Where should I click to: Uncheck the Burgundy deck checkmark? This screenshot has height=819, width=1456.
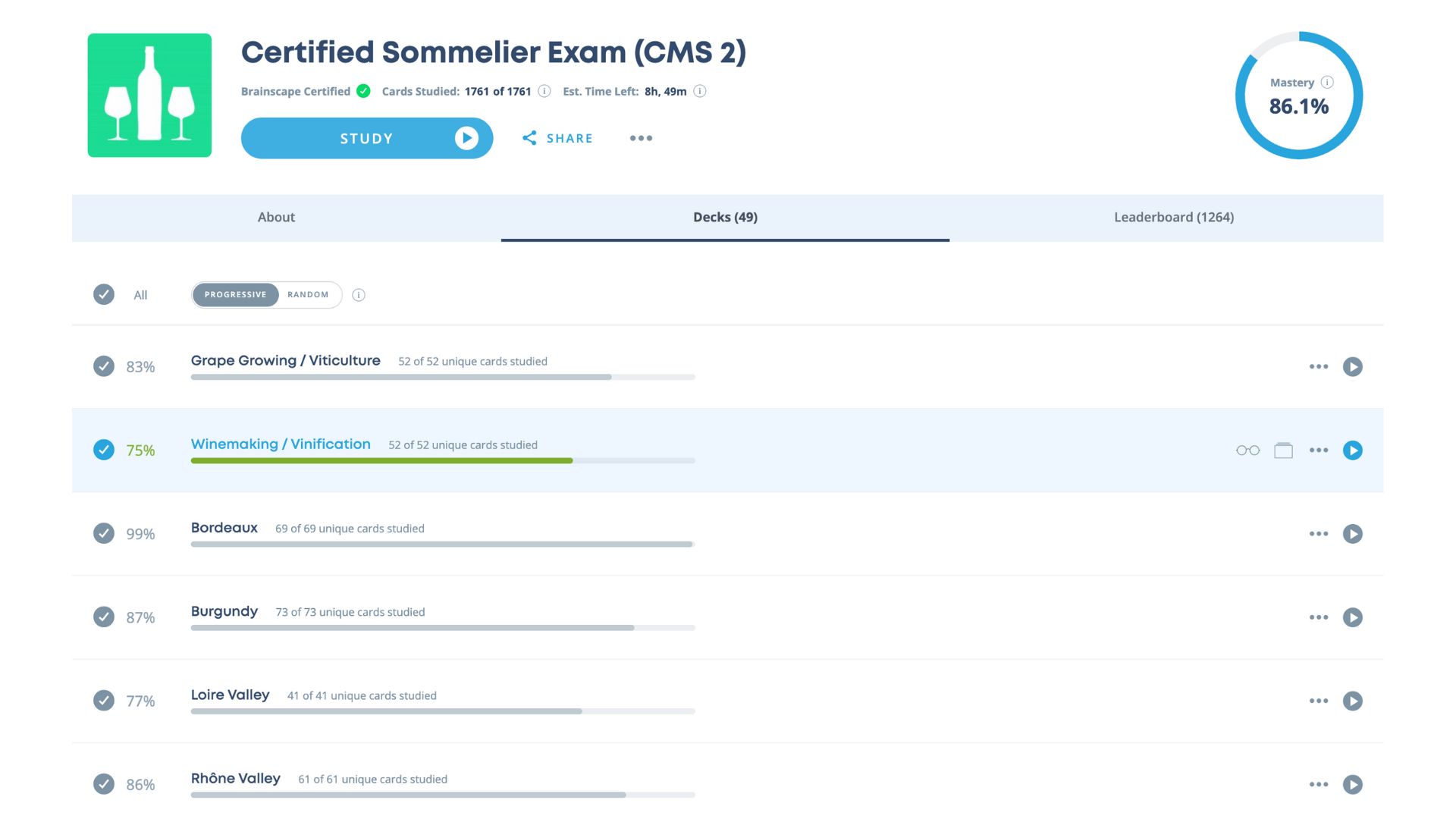coord(104,617)
